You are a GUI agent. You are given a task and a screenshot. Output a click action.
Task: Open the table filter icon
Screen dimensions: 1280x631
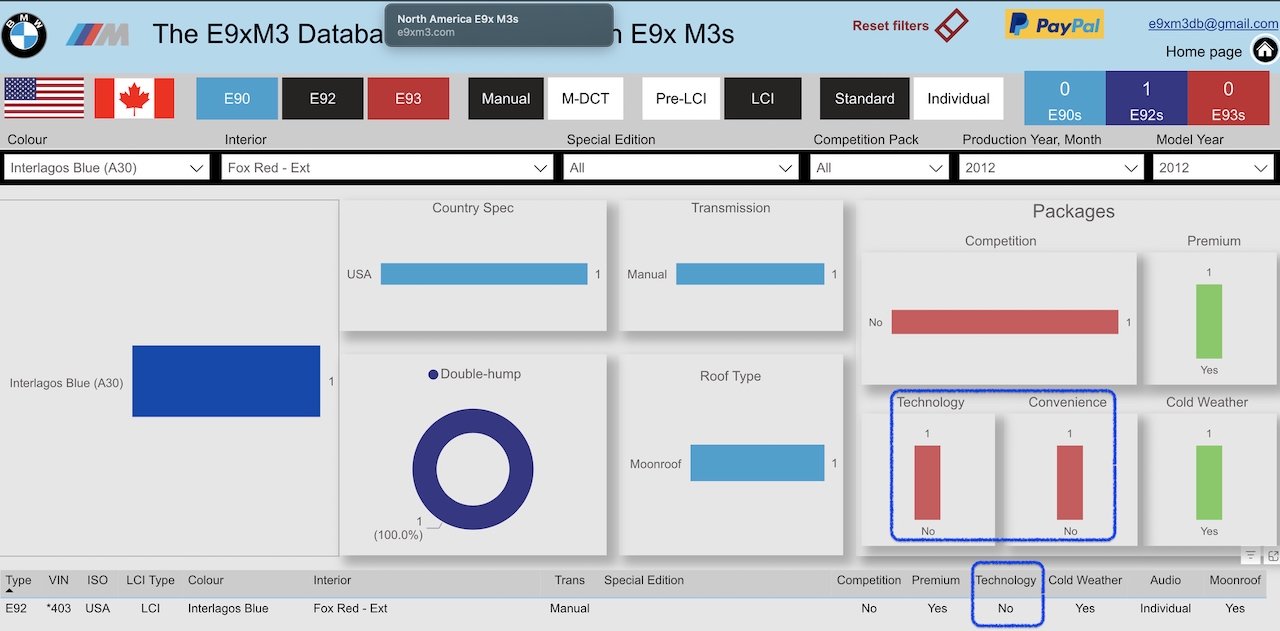(x=1251, y=556)
